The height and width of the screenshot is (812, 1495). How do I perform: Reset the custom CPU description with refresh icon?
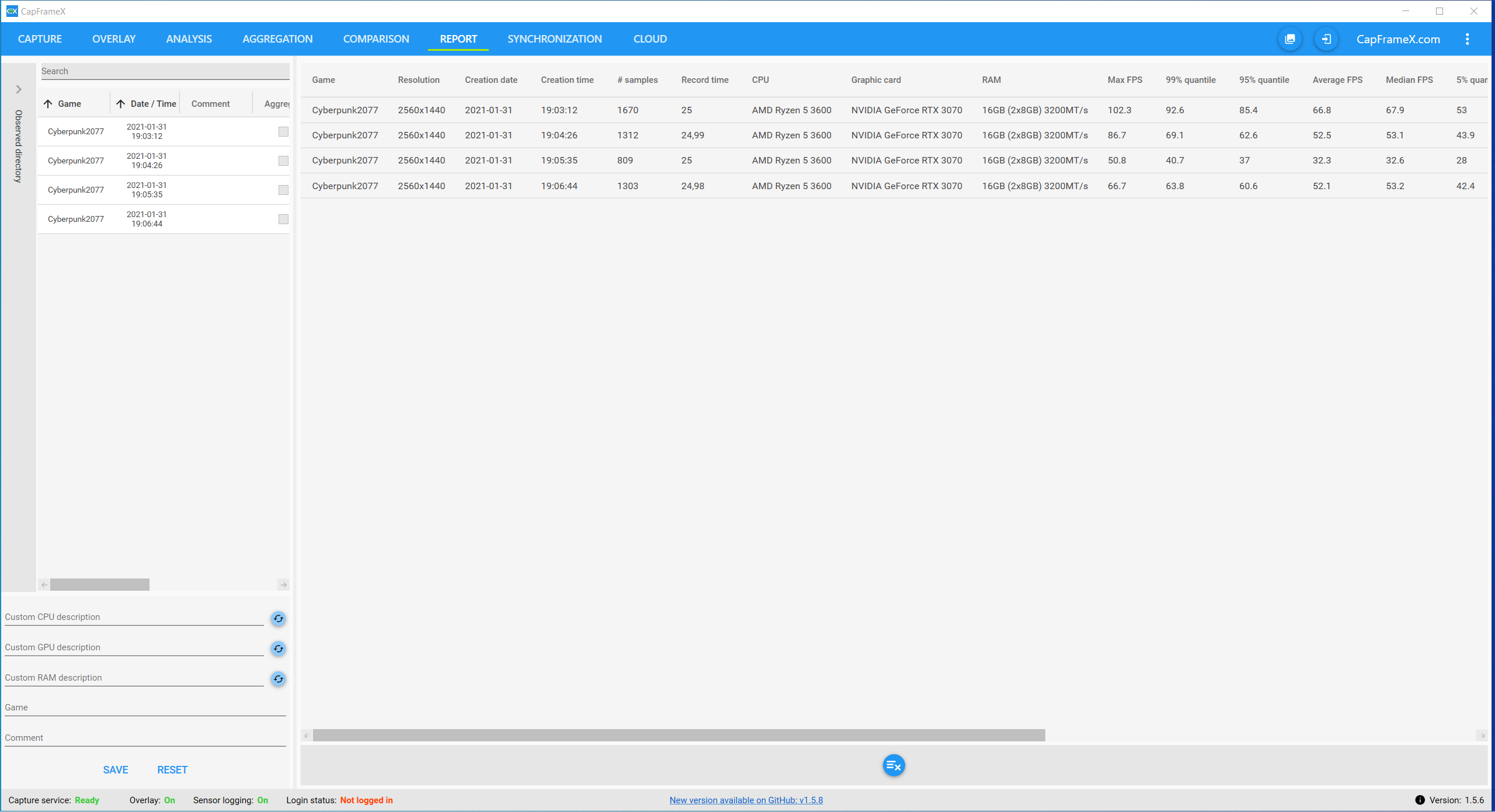(278, 618)
